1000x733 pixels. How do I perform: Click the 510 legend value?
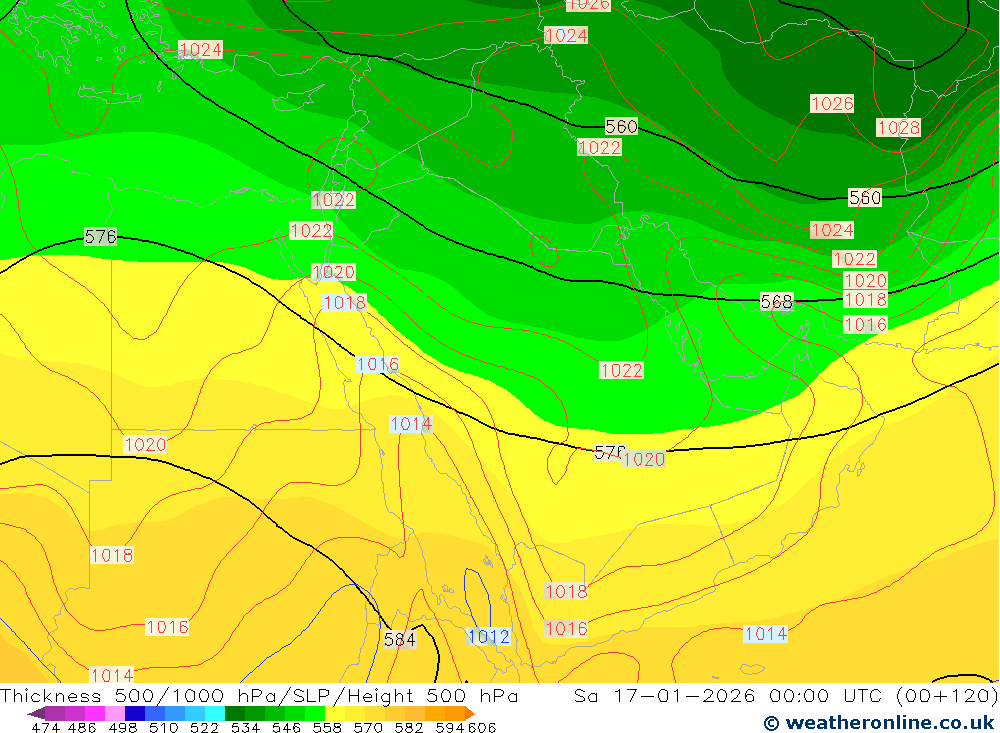163,727
